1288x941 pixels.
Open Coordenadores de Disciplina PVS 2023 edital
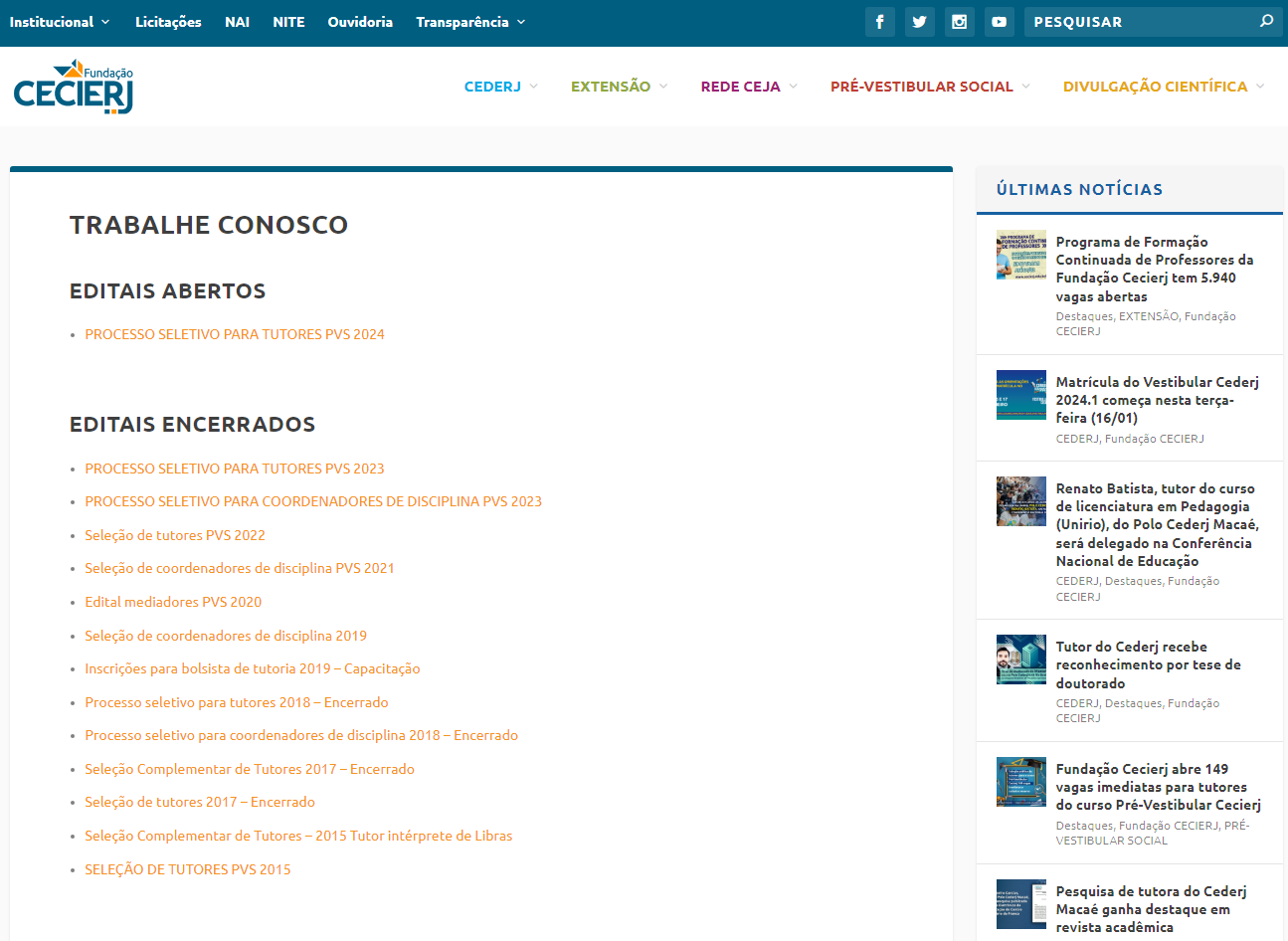(313, 501)
